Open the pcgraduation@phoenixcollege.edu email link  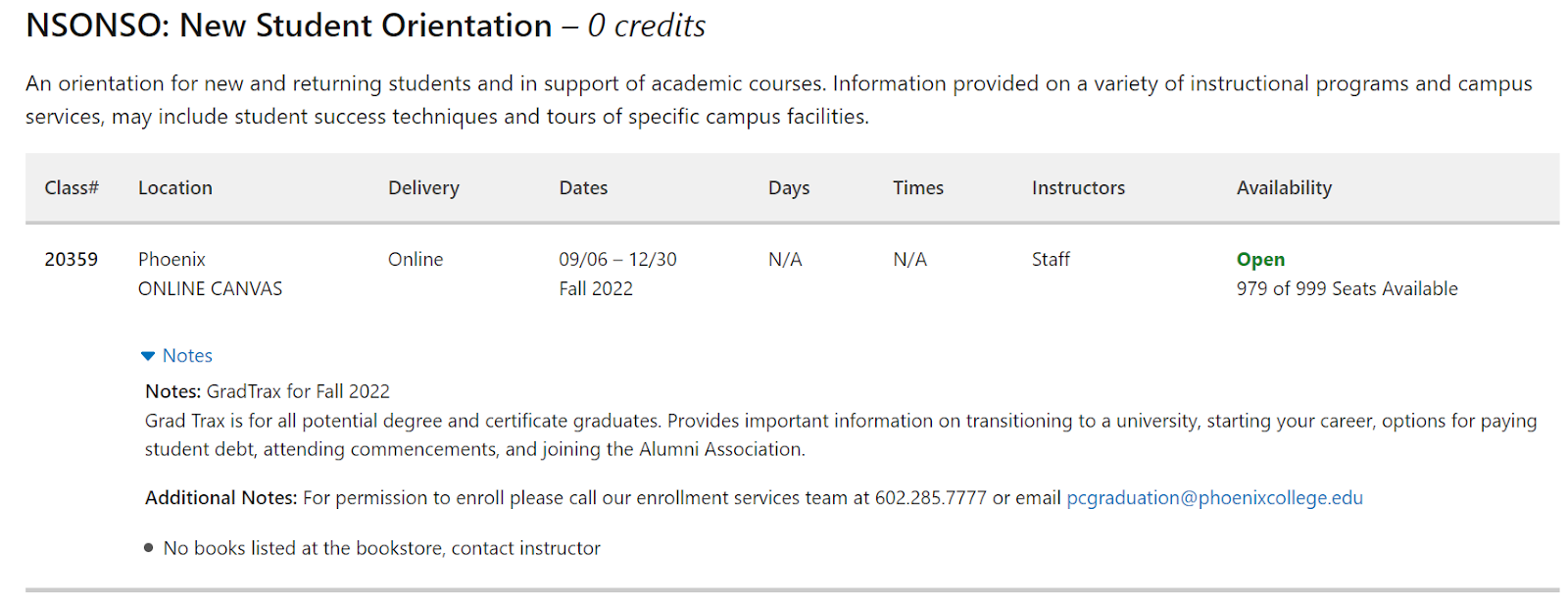tap(1214, 498)
